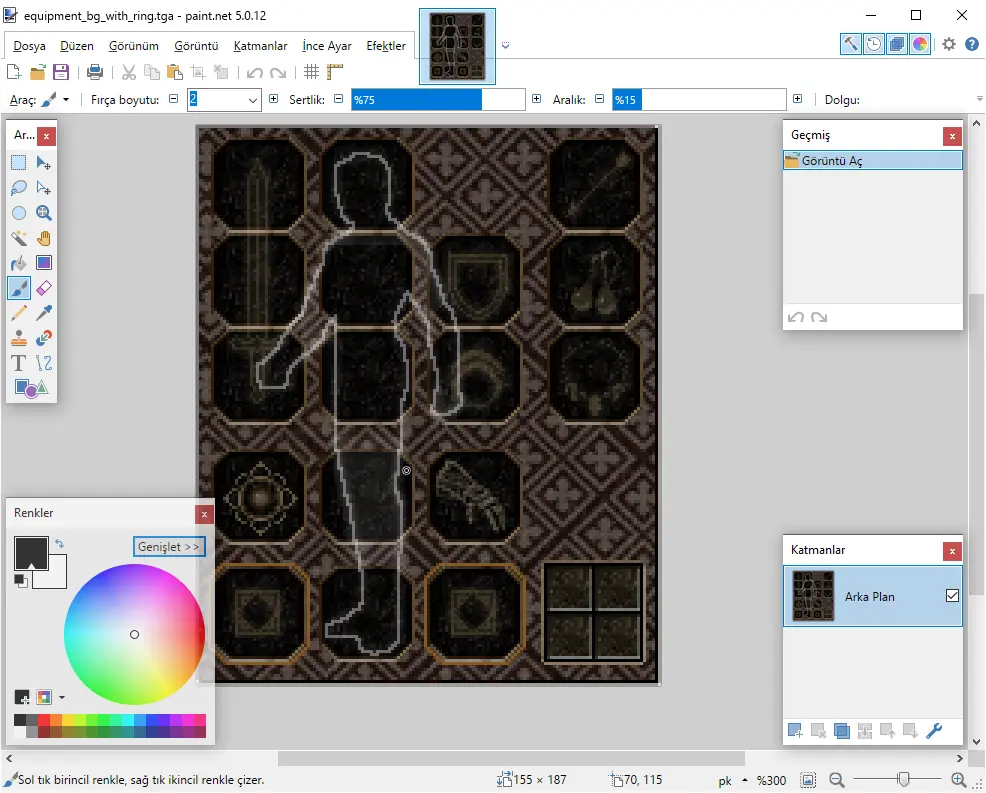Select the Color Picker eyedropper tool
The height and width of the screenshot is (793, 986).
tap(43, 313)
